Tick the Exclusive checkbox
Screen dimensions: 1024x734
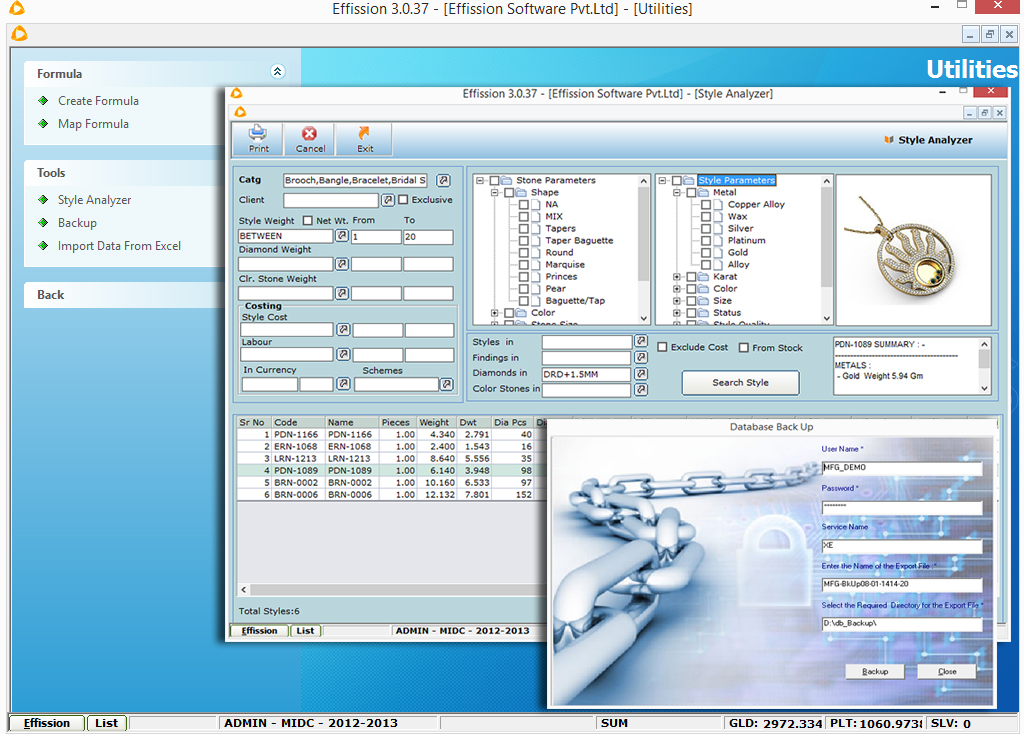pos(403,200)
